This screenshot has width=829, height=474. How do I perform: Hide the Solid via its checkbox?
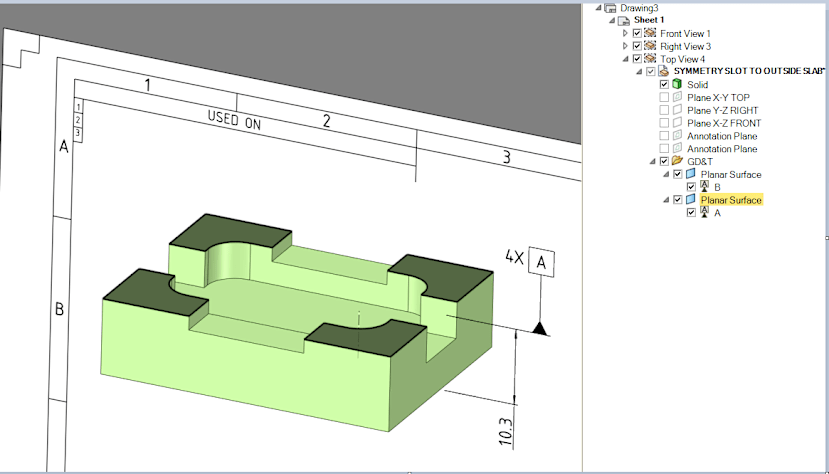point(664,85)
